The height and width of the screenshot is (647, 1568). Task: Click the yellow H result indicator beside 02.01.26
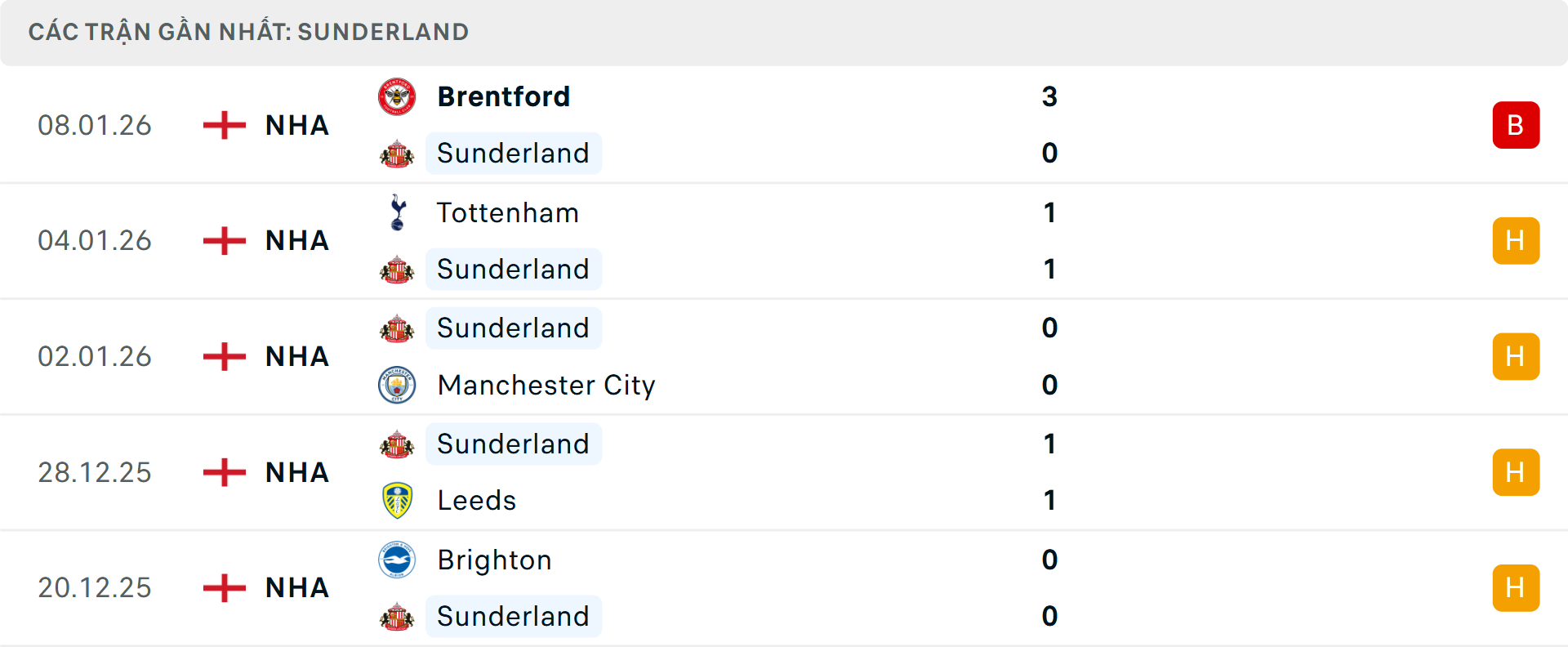pyautogui.click(x=1517, y=356)
